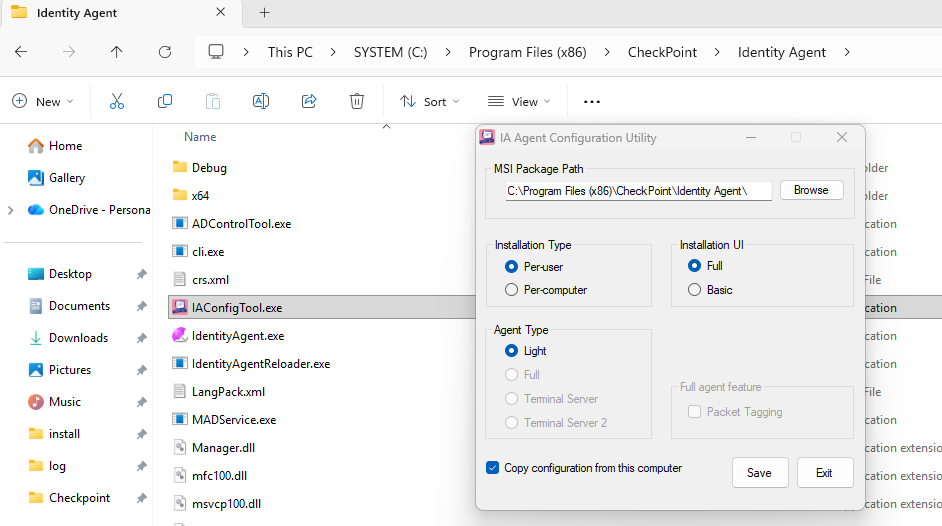Screen dimensions: 942x526
Task: Click the Save button
Action: [759, 473]
